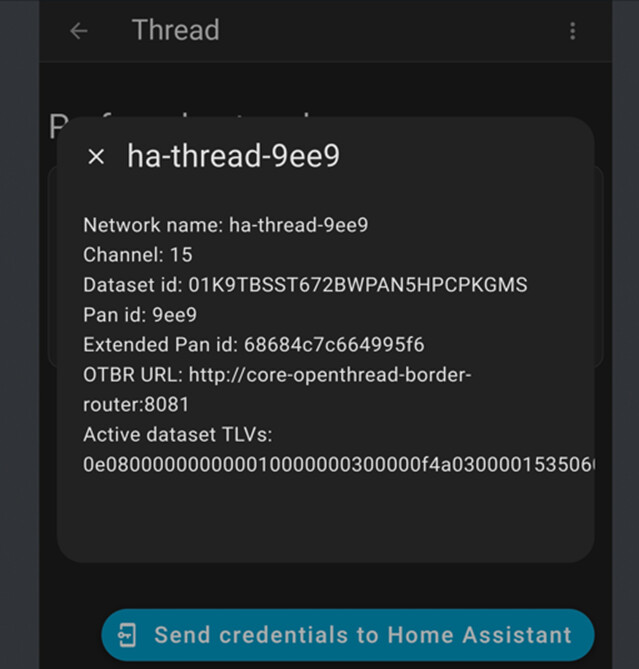The width and height of the screenshot is (639, 669).
Task: Send credentials to Home Assistant
Action: 362,636
